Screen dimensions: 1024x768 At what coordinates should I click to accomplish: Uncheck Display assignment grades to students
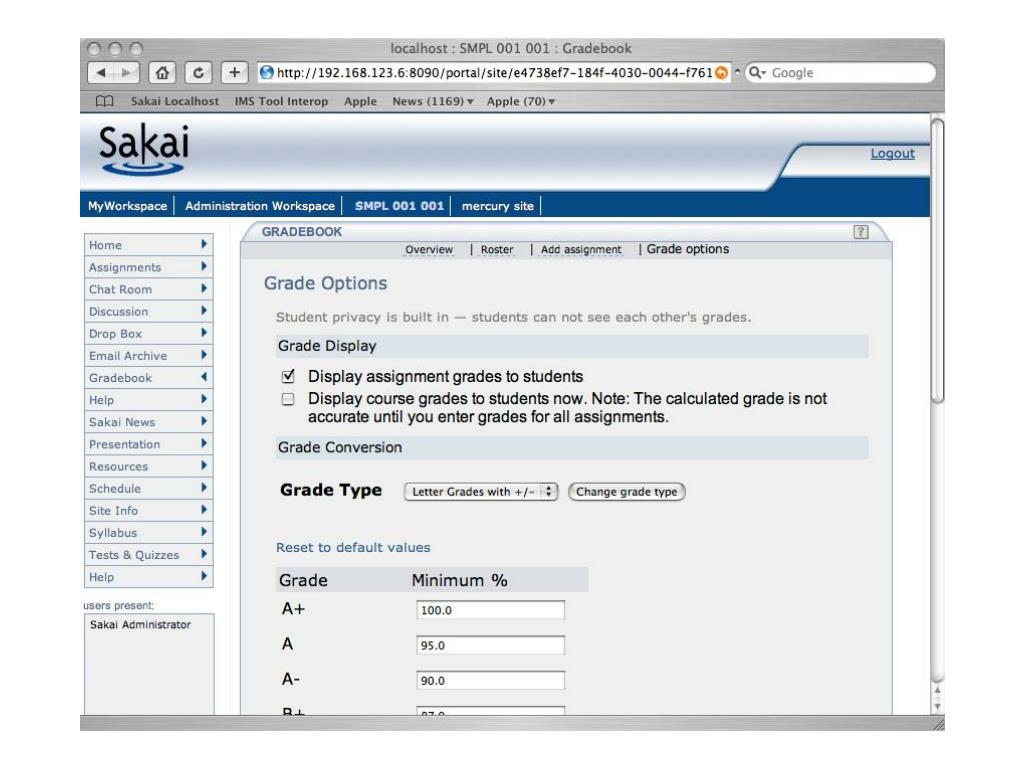(x=288, y=376)
